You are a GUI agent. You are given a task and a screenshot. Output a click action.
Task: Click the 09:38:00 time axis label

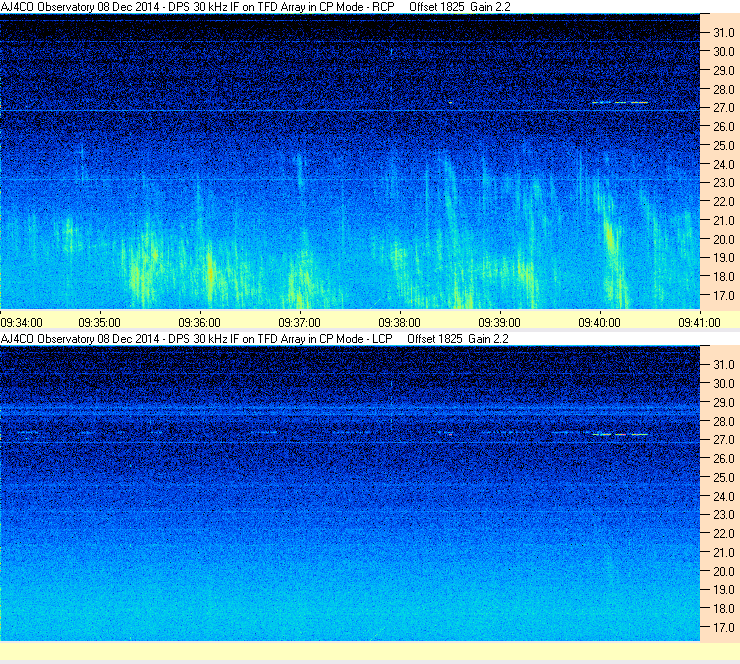pyautogui.click(x=400, y=323)
